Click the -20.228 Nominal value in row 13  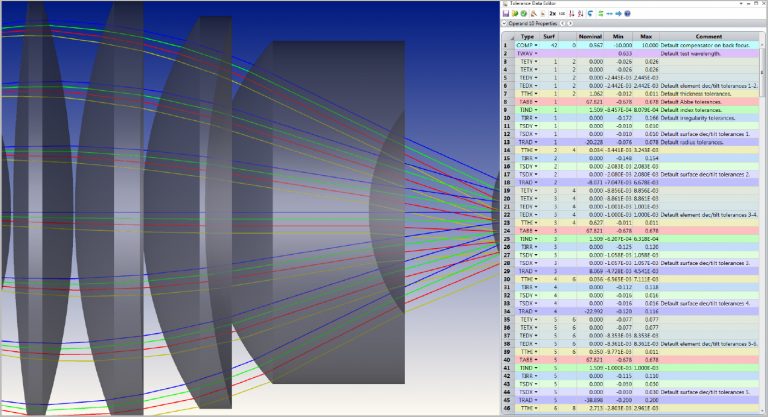pos(593,142)
